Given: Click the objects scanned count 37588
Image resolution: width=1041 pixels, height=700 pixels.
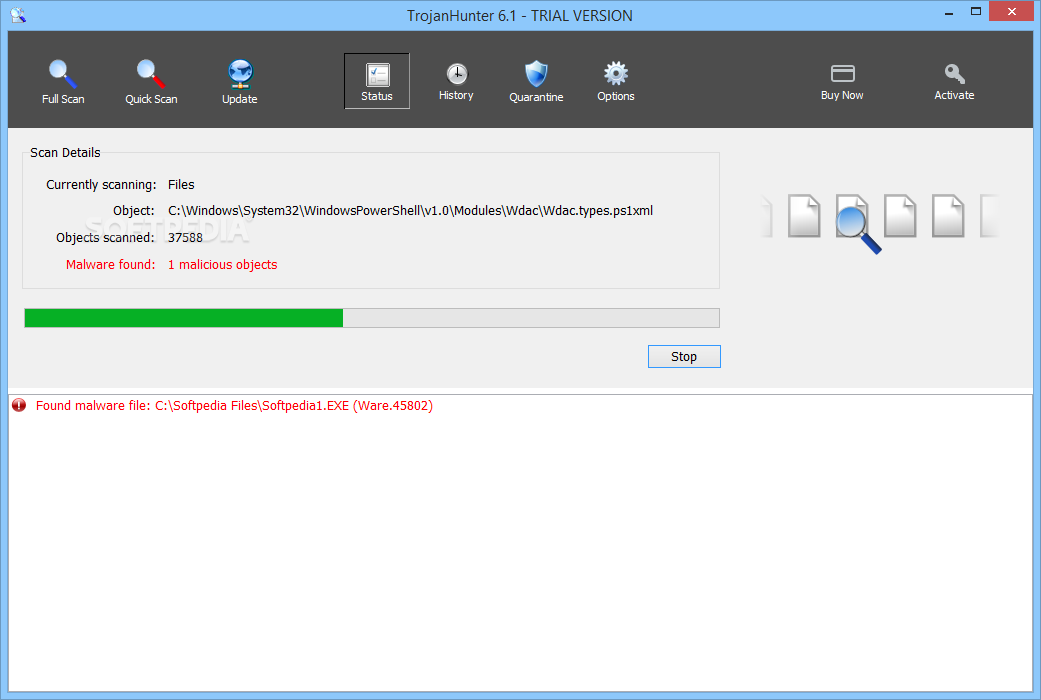Looking at the screenshot, I should point(185,237).
